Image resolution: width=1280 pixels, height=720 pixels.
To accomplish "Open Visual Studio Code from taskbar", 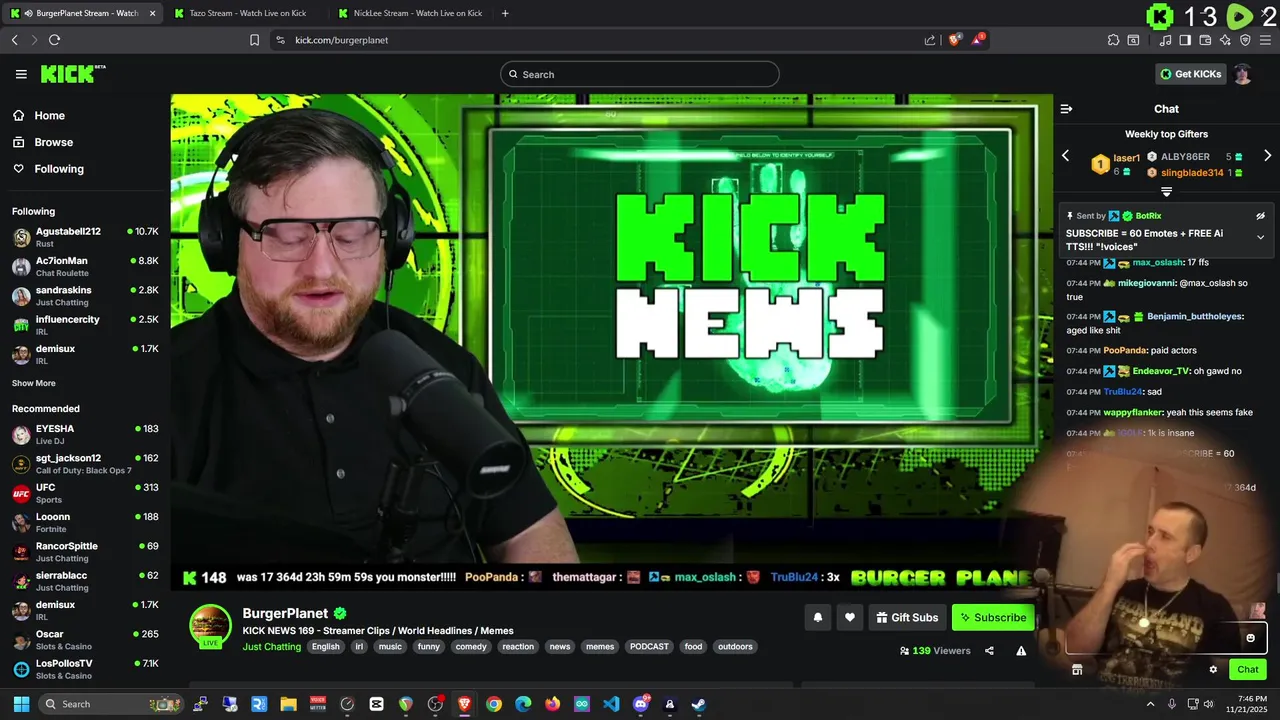I will pyautogui.click(x=611, y=704).
